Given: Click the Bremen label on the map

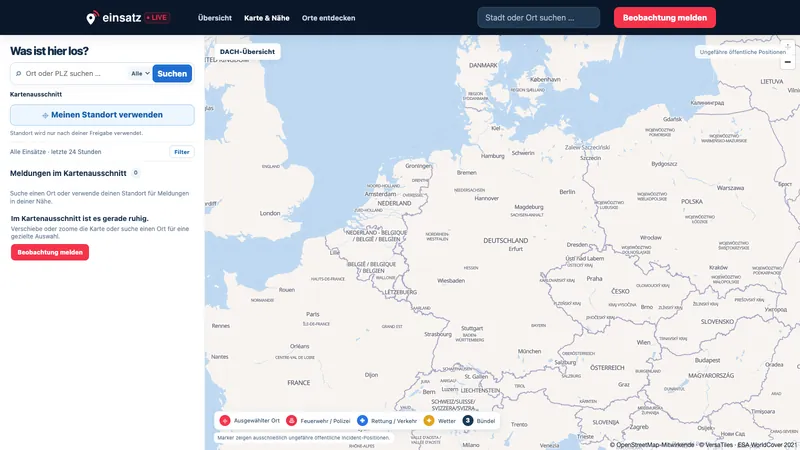Looking at the screenshot, I should point(466,173).
